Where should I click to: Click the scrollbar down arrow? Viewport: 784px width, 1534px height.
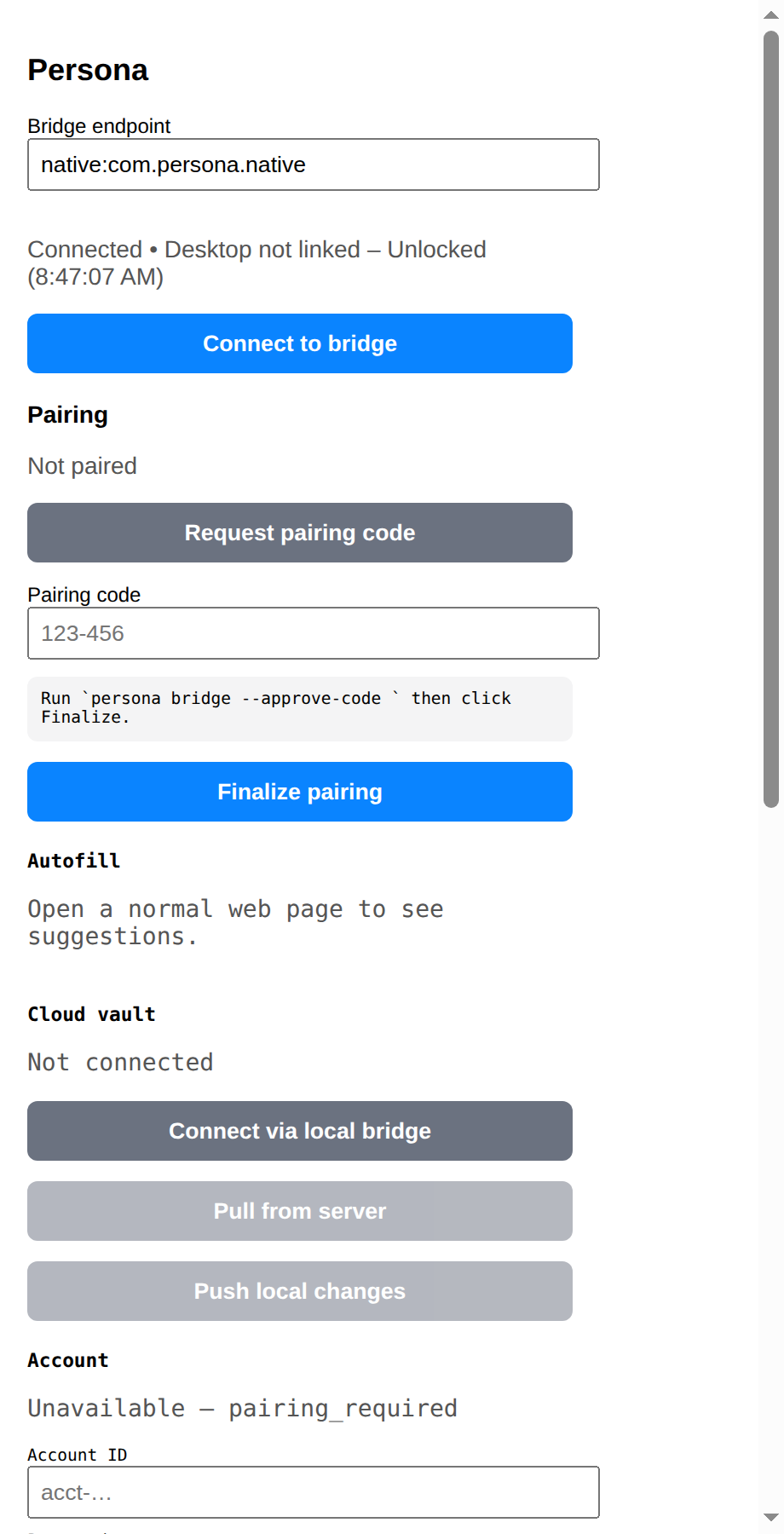coord(771,1518)
